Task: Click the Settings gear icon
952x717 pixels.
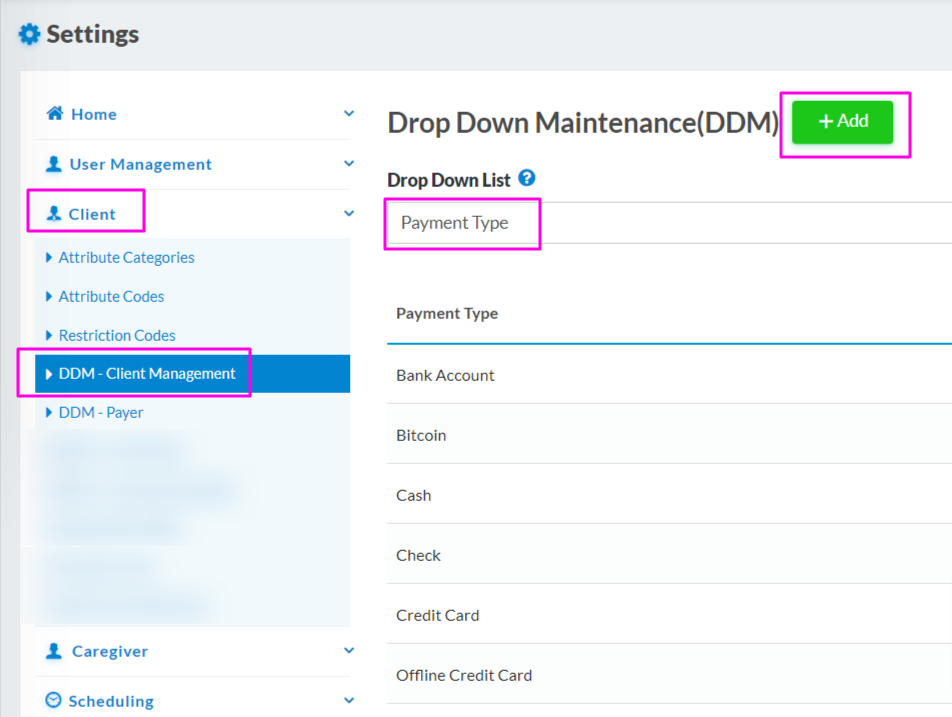Action: (30, 34)
